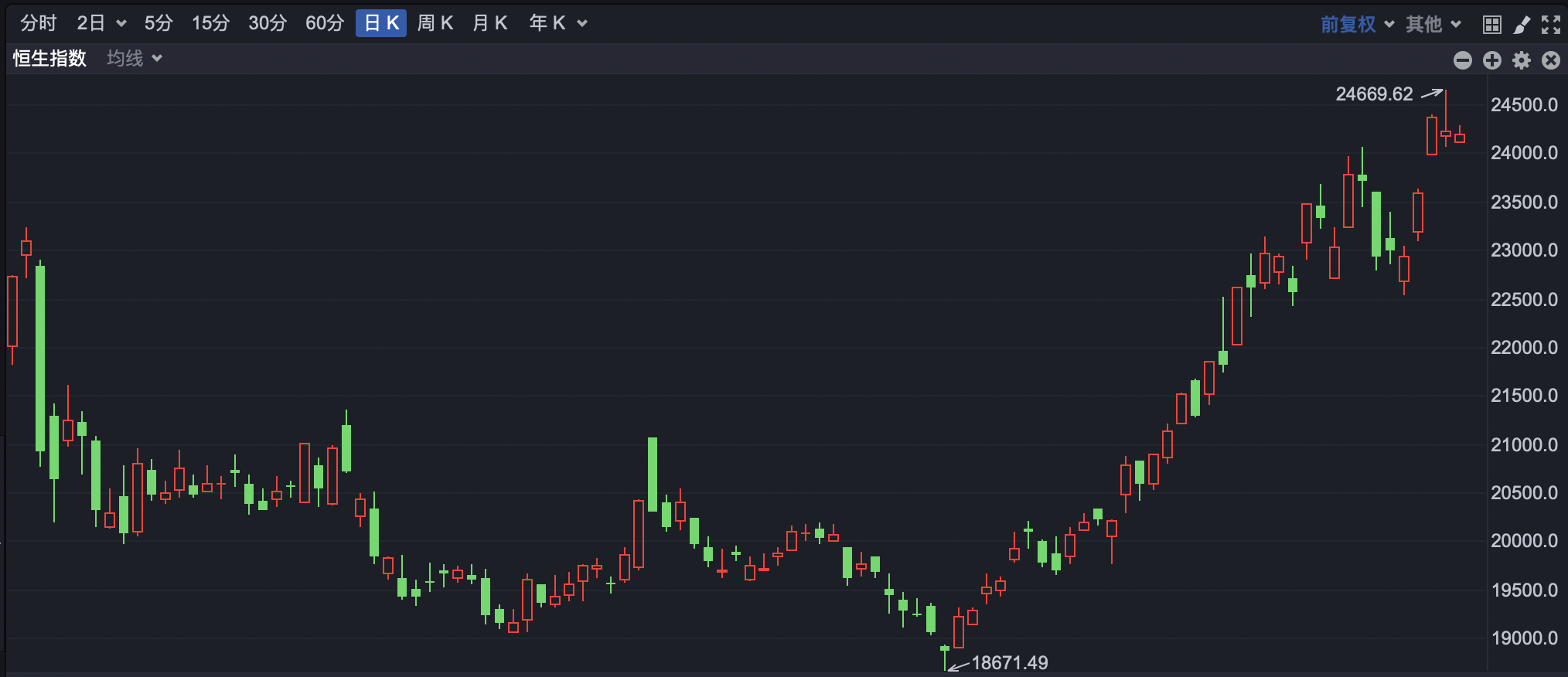The image size is (1568, 677).
Task: Switch to the 分时 chart tab
Action: click(x=39, y=23)
